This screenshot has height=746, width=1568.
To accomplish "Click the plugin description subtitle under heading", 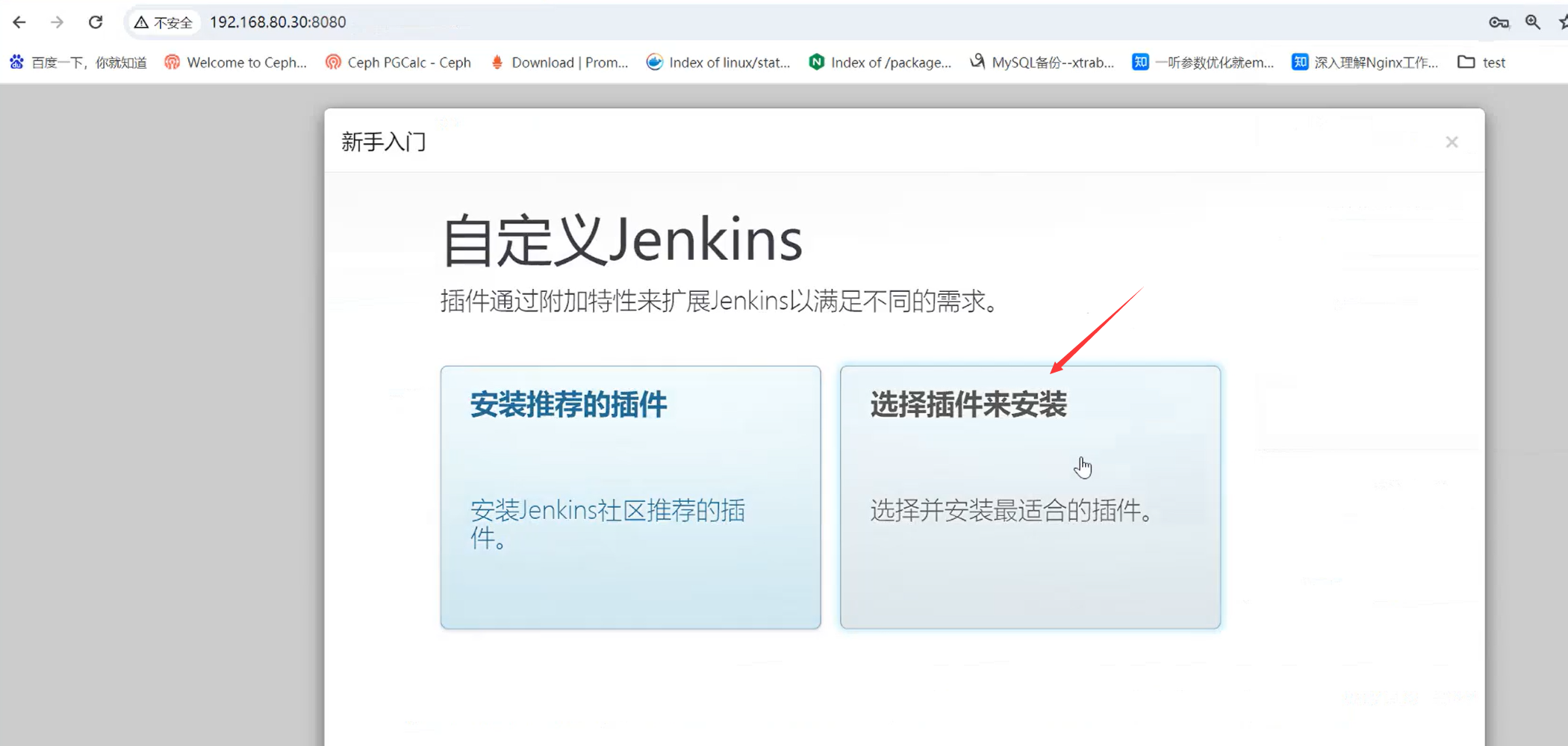I will [x=720, y=302].
